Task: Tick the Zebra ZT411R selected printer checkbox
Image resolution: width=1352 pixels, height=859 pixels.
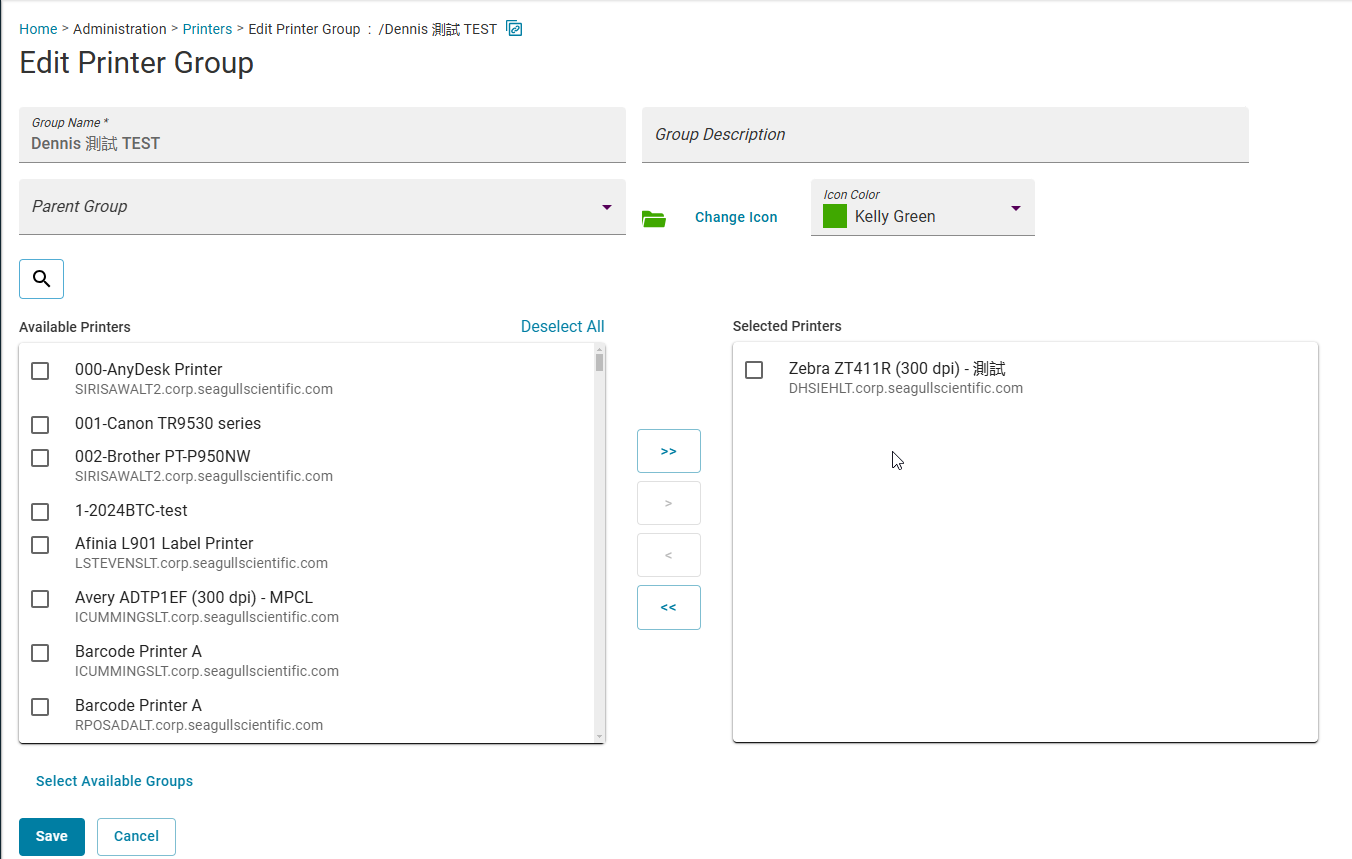Action: tap(754, 370)
